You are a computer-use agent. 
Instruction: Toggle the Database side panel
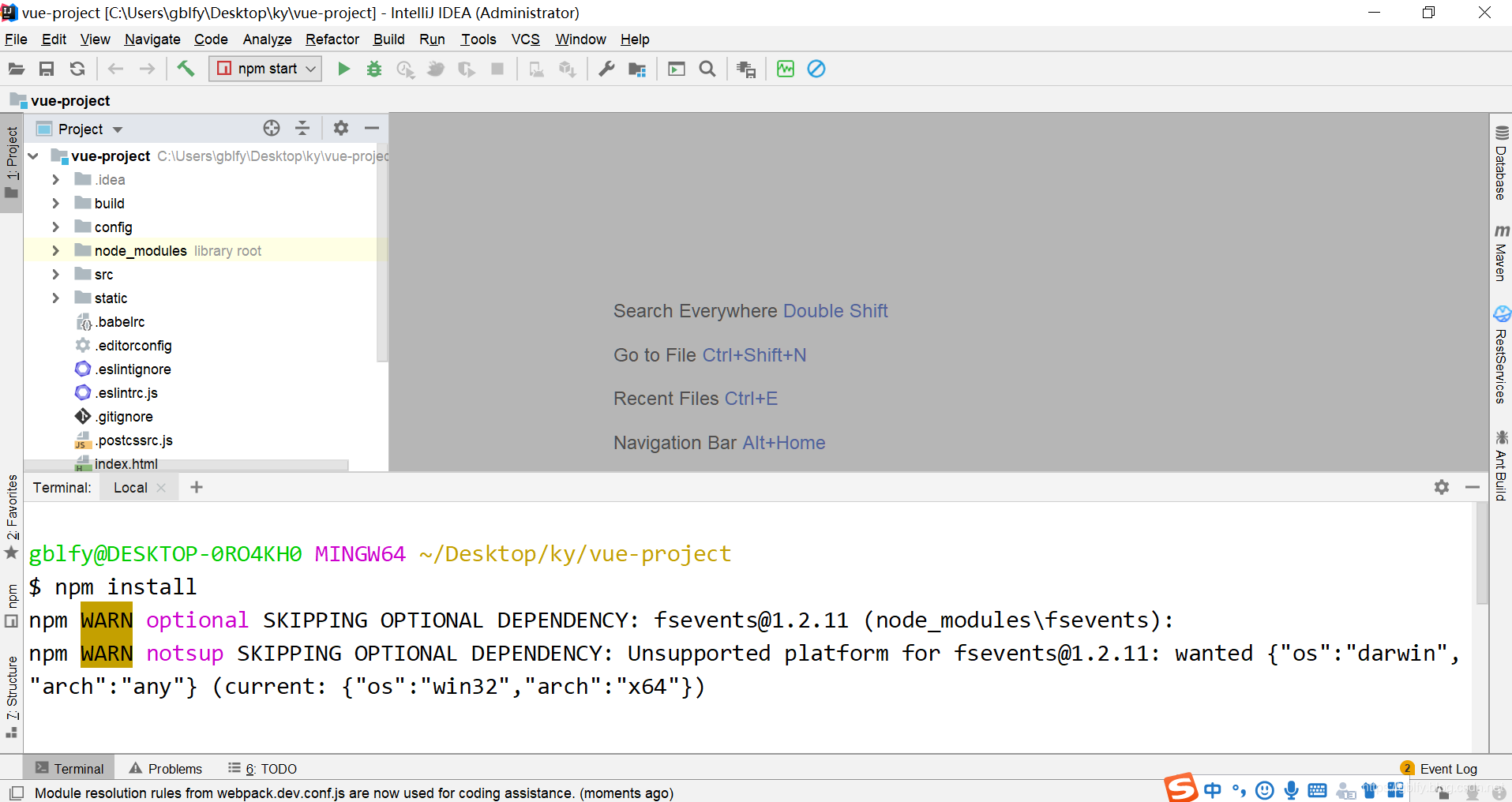tap(1501, 163)
